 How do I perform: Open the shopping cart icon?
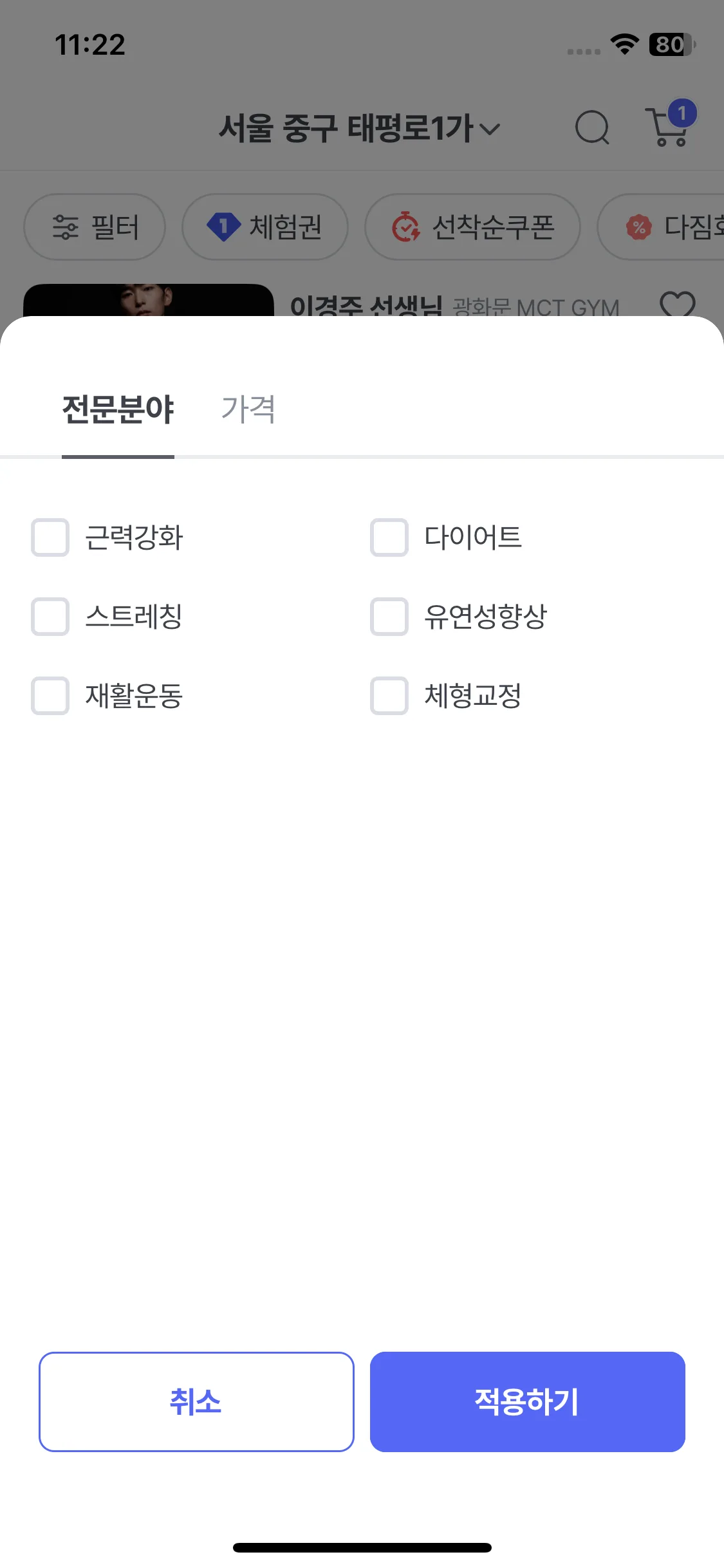click(668, 127)
